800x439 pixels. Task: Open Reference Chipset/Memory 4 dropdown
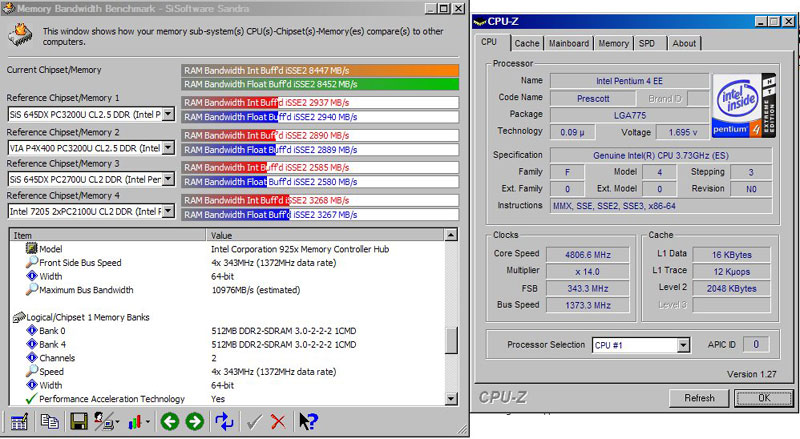point(168,211)
